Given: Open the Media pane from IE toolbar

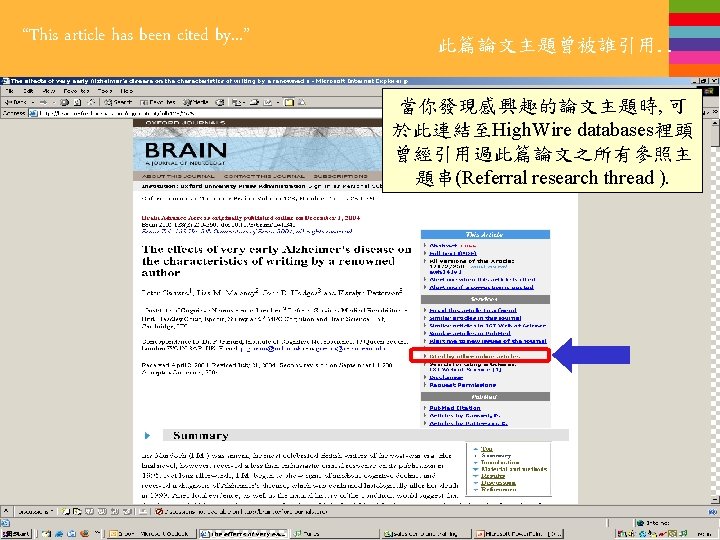Looking at the screenshot, I should (x=196, y=102).
